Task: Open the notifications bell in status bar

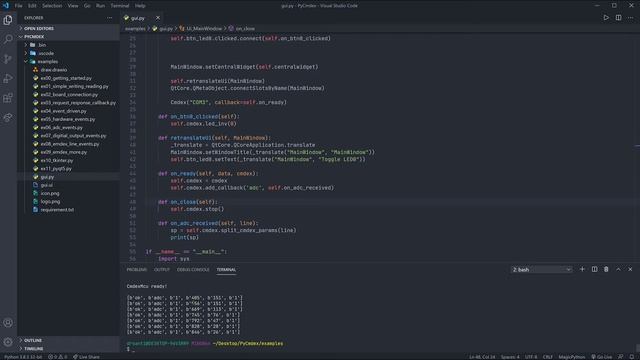Action: 631,357
